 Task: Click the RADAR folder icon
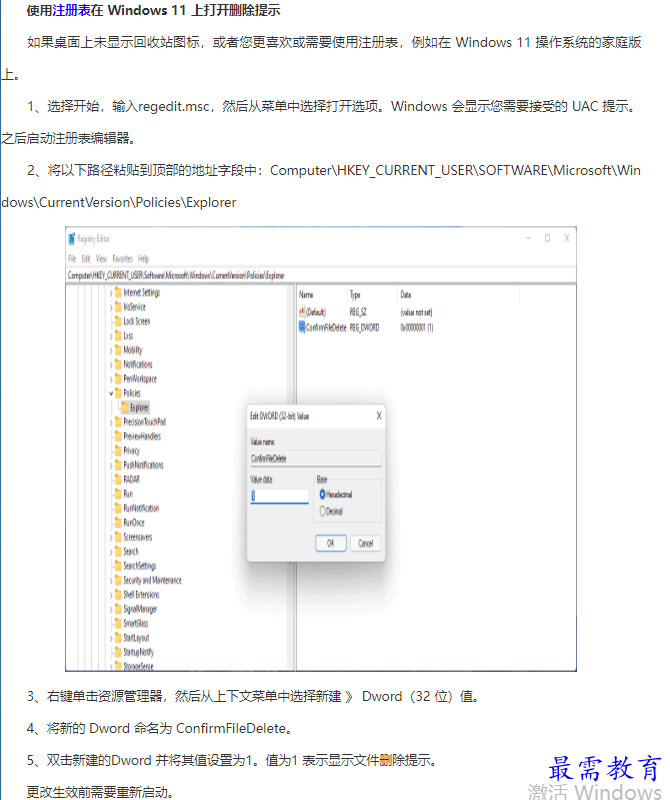pyautogui.click(x=118, y=479)
